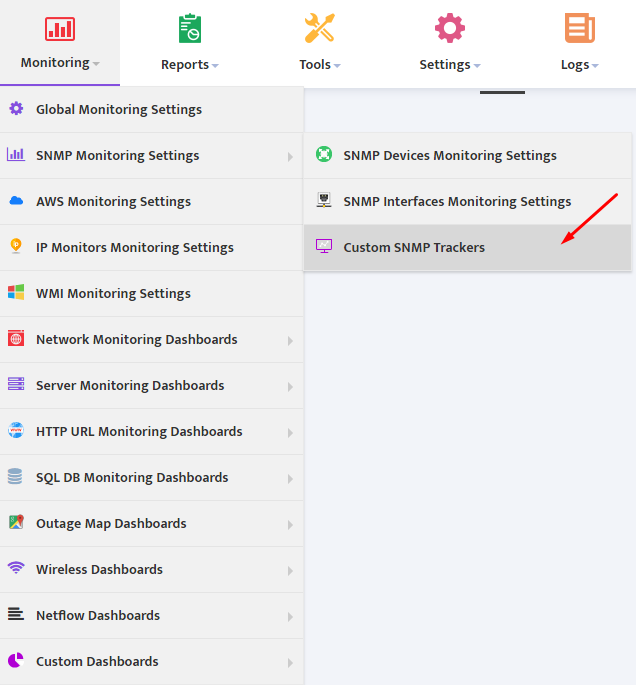The height and width of the screenshot is (685, 636).
Task: Click the blue AWS cloud icon
Action: [16, 201]
